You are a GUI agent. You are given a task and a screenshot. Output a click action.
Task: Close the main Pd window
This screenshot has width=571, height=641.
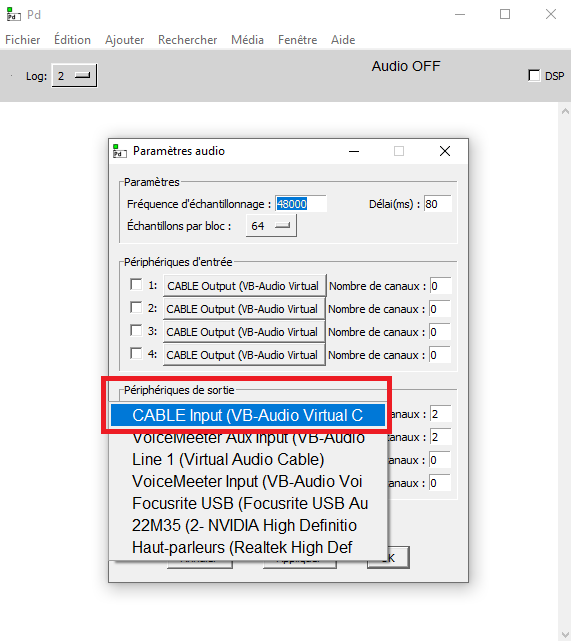coord(551,14)
